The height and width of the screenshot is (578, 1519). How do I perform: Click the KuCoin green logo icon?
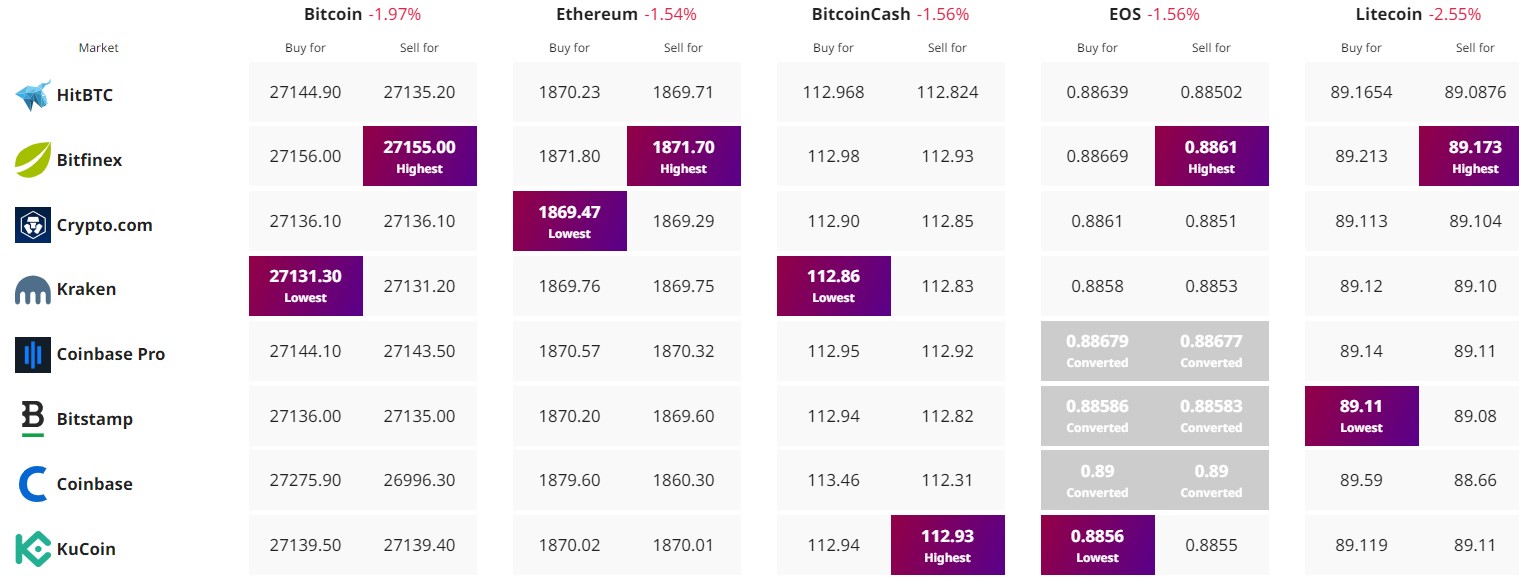tap(33, 549)
